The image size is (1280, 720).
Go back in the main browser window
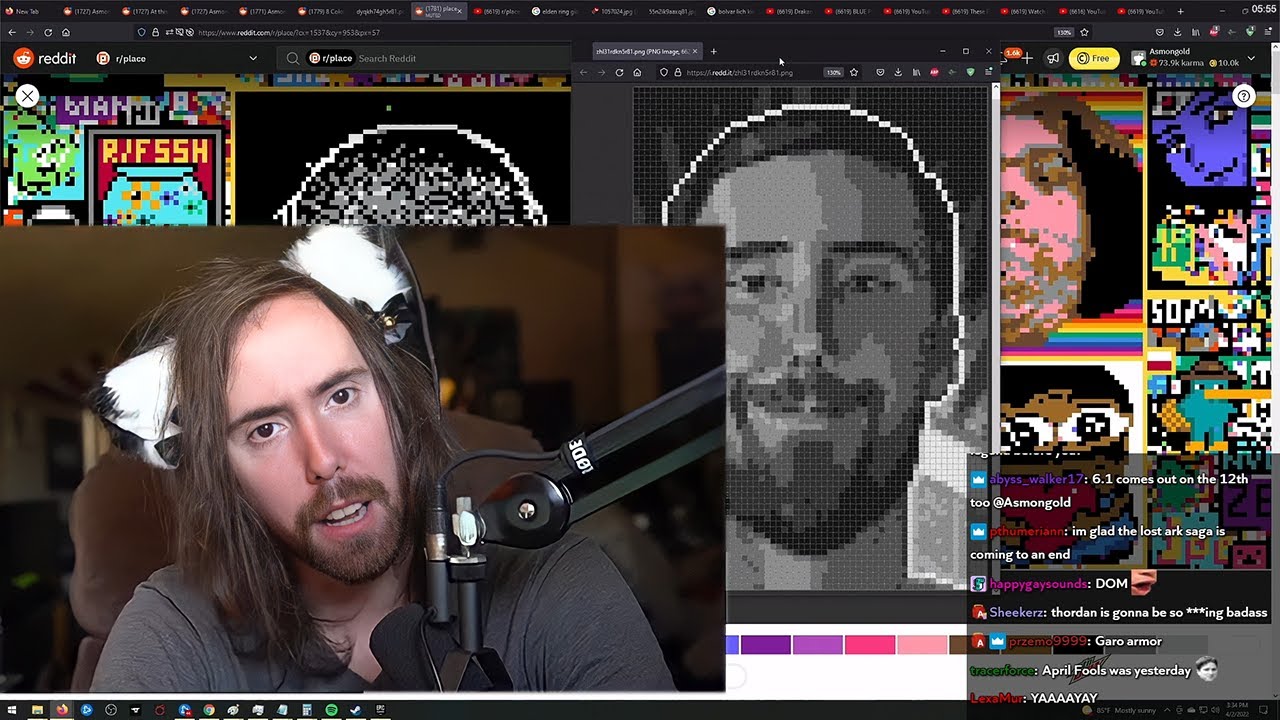tap(12, 32)
